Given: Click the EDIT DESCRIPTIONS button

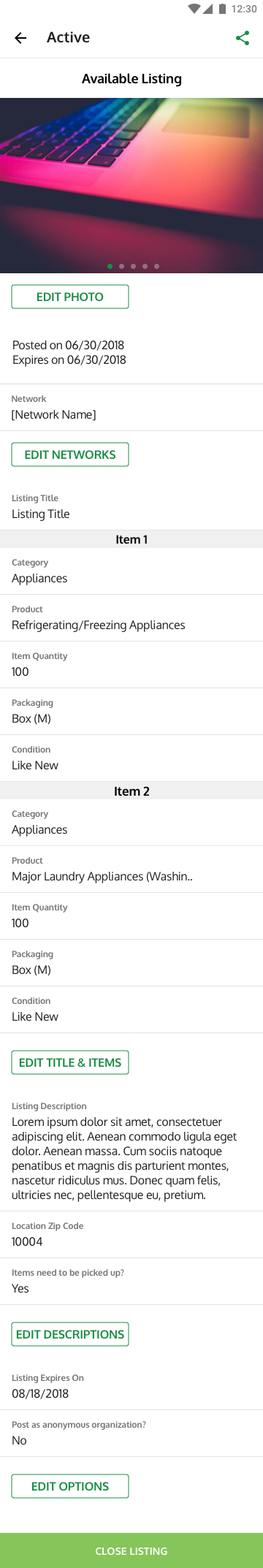Looking at the screenshot, I should tap(70, 1334).
